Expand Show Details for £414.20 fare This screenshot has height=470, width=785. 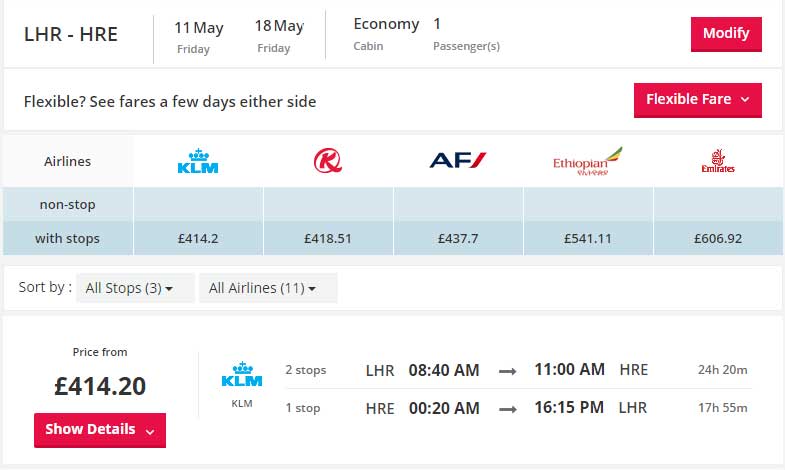[x=100, y=430]
